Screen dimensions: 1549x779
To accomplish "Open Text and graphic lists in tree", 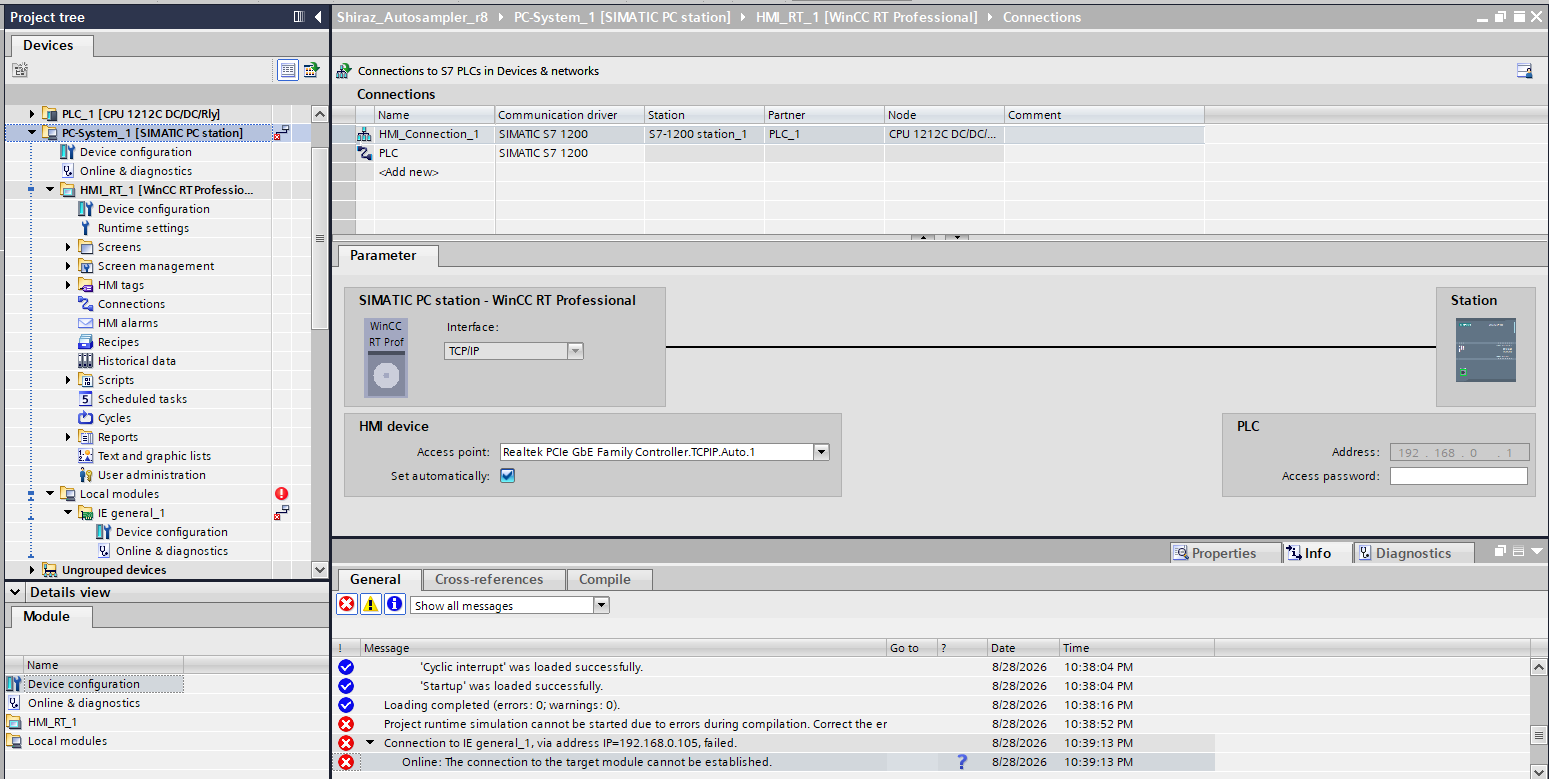I will pyautogui.click(x=154, y=456).
